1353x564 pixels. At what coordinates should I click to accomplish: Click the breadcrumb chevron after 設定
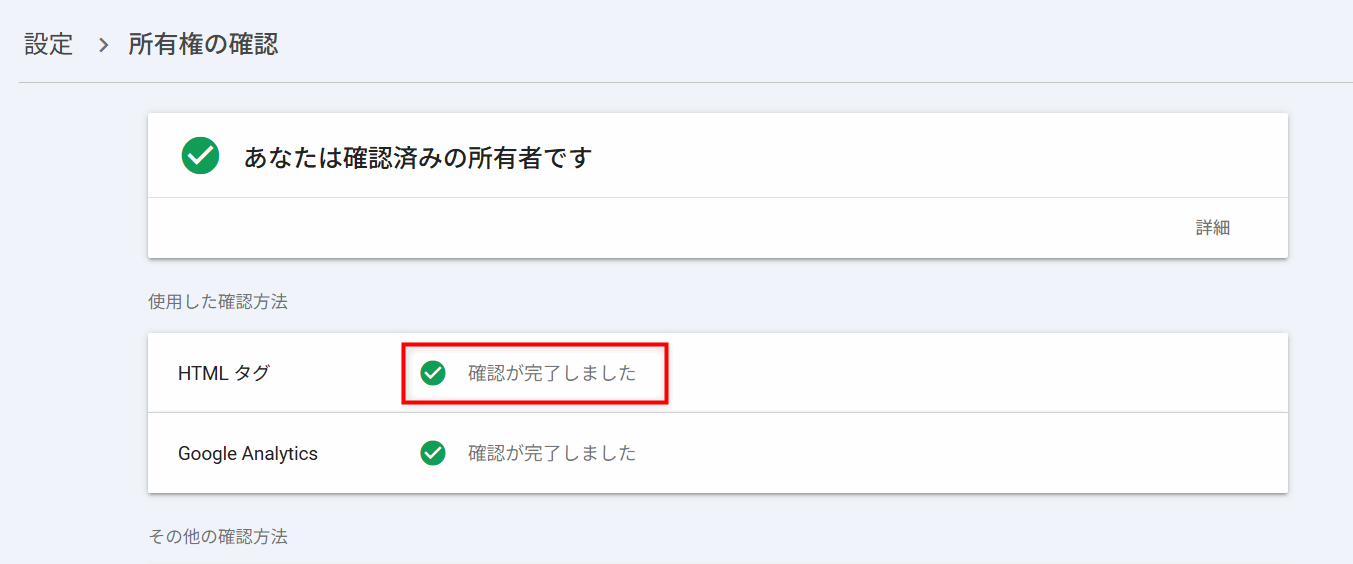(x=102, y=45)
